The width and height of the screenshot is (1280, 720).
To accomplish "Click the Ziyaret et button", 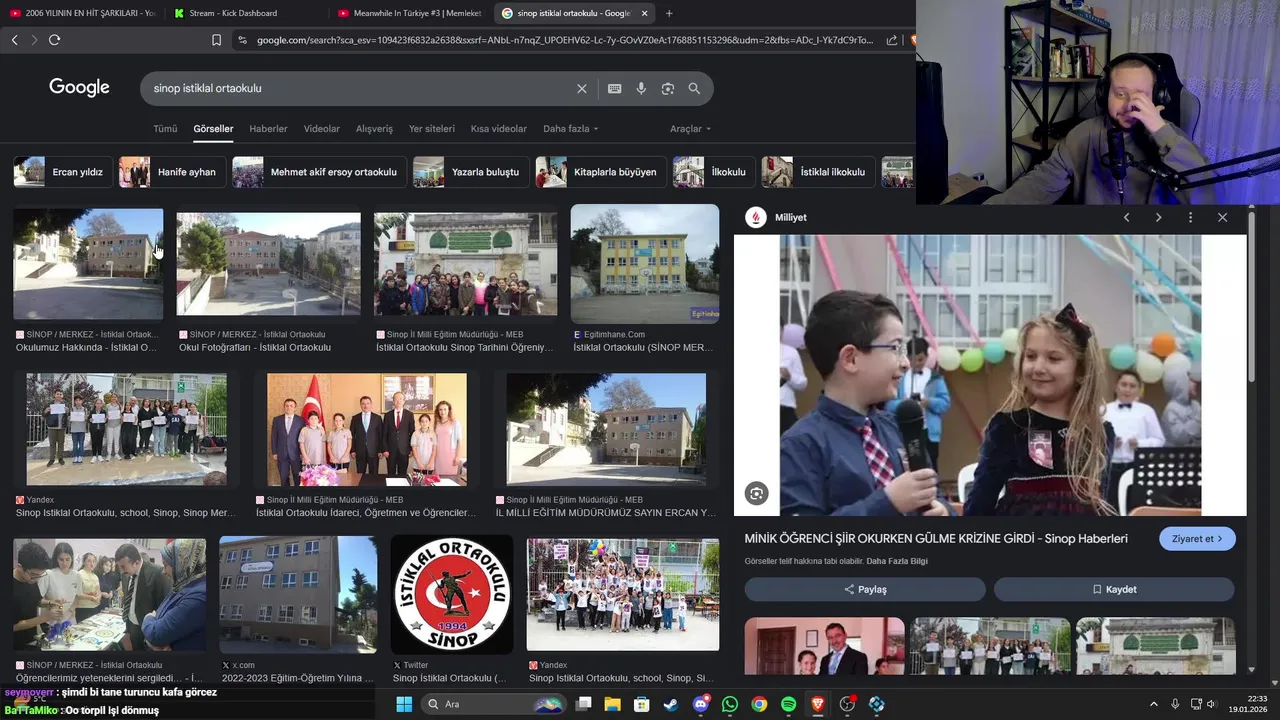I will (x=1197, y=539).
